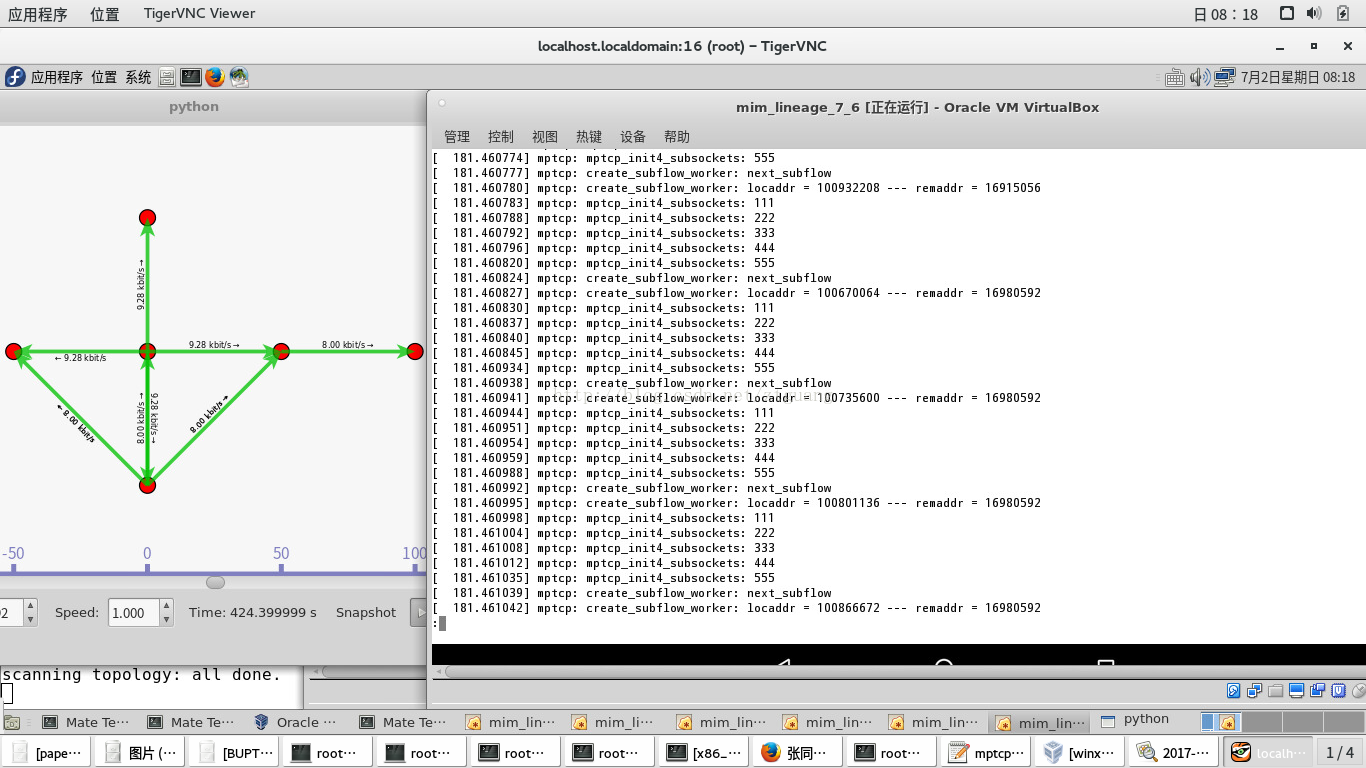Open the 系统 menu in the inner panel

[x=138, y=77]
